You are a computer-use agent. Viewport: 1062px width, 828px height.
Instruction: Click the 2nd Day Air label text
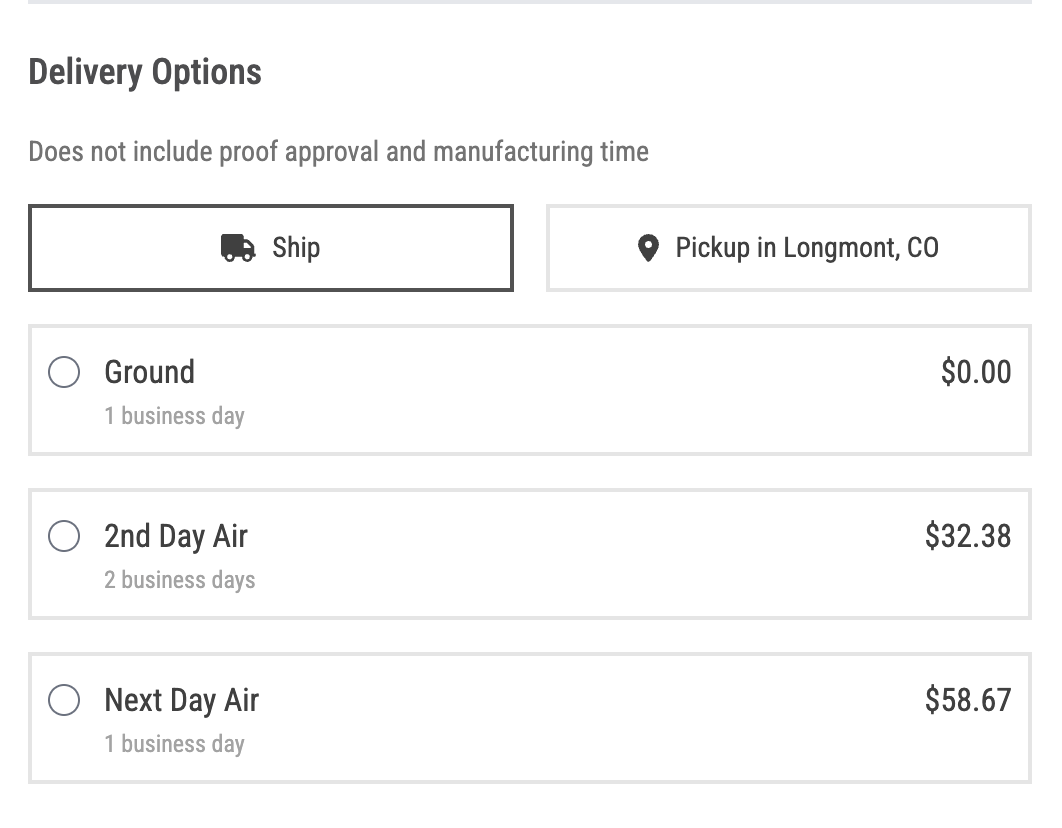pyautogui.click(x=176, y=536)
